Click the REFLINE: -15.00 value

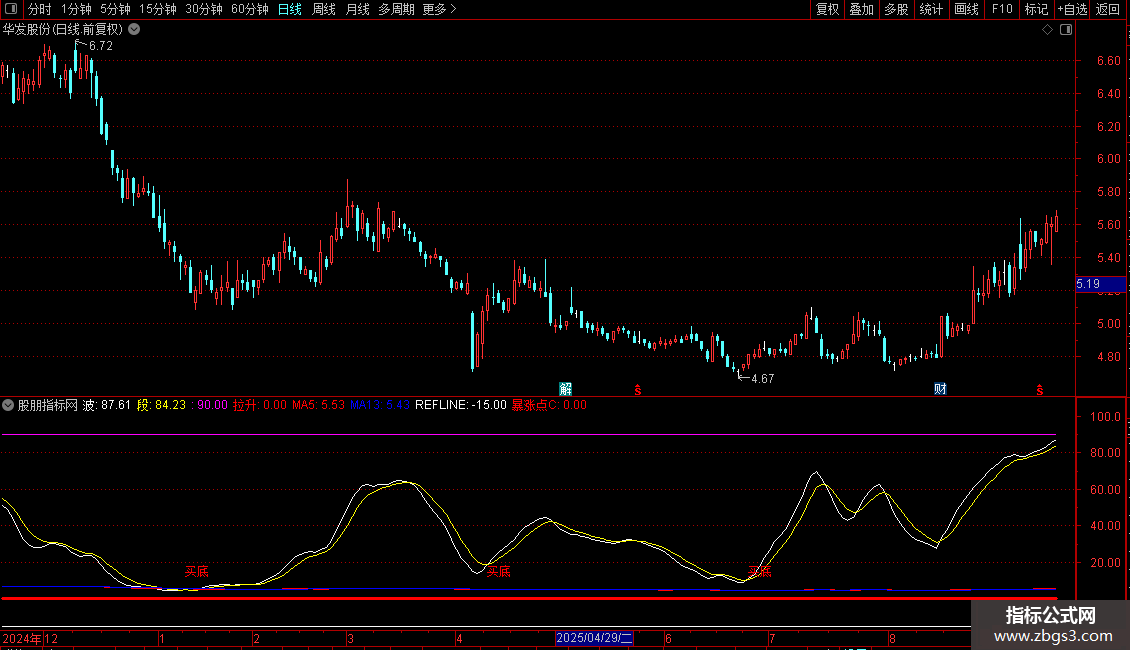(461, 405)
